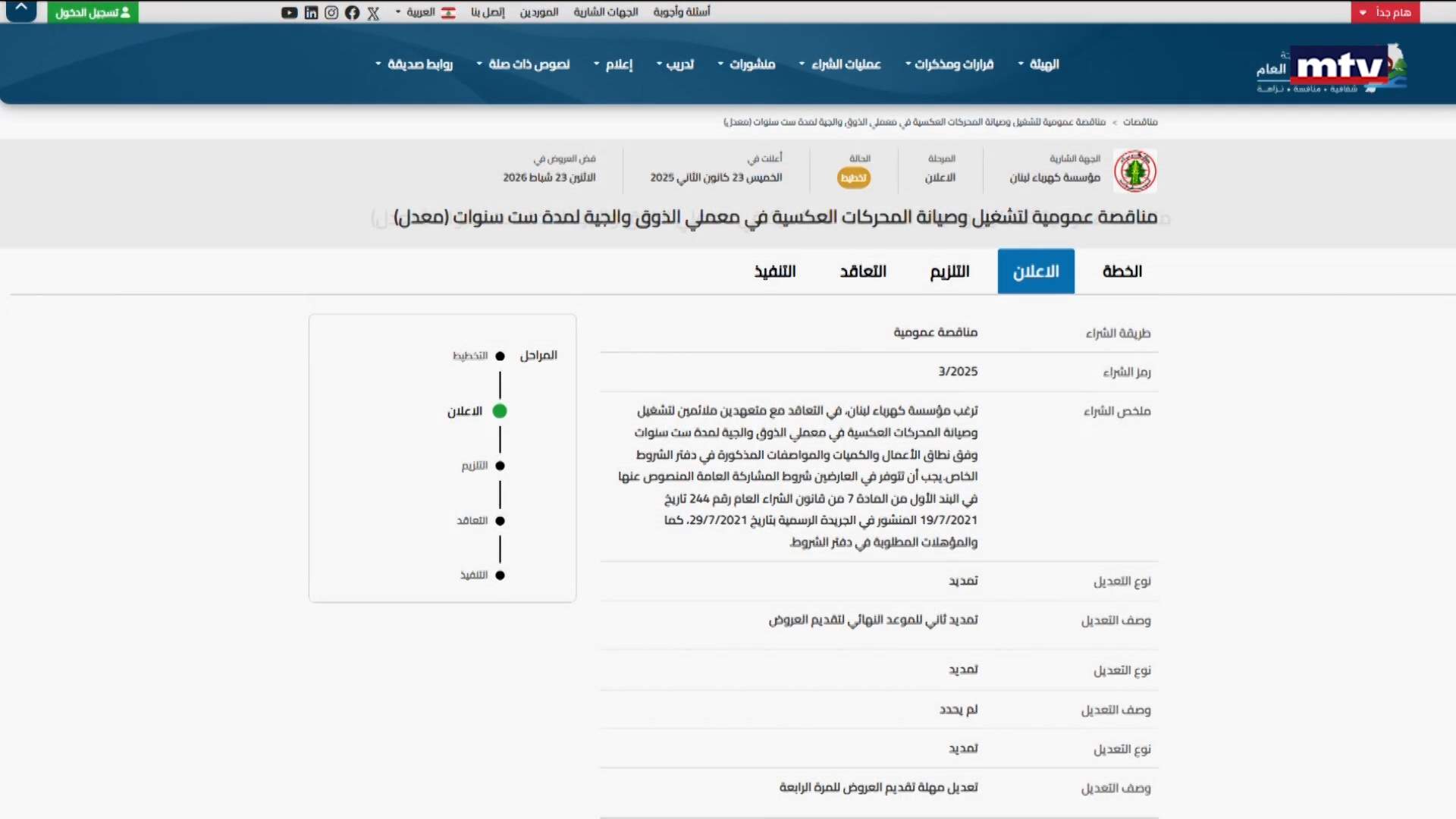Screen dimensions: 1456x819
Task: Open the EDL YouTube channel icon
Action: 289,12
